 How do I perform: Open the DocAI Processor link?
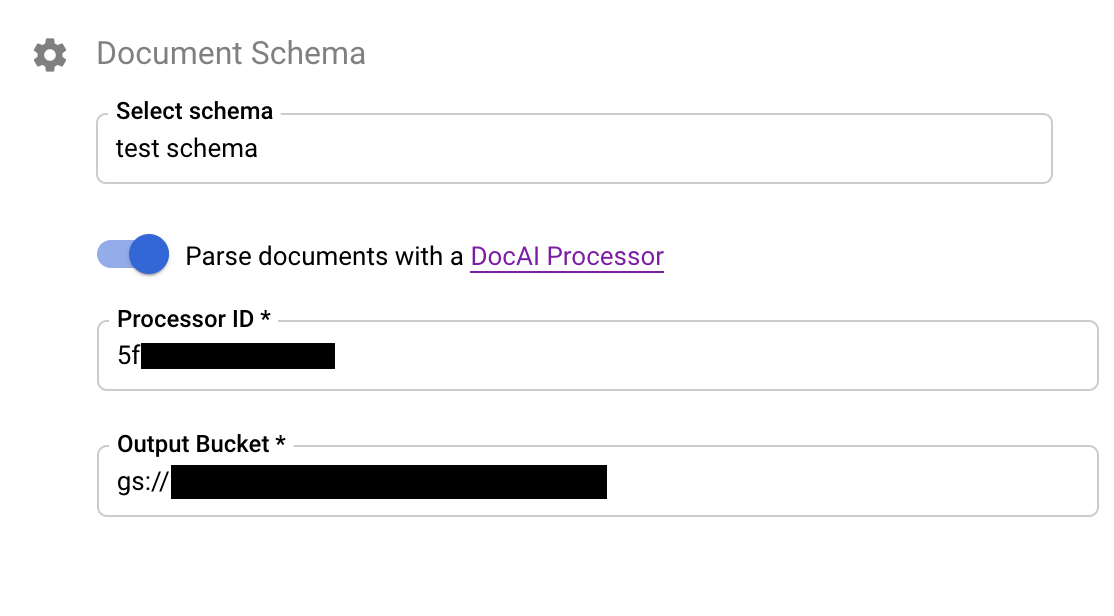[x=567, y=256]
